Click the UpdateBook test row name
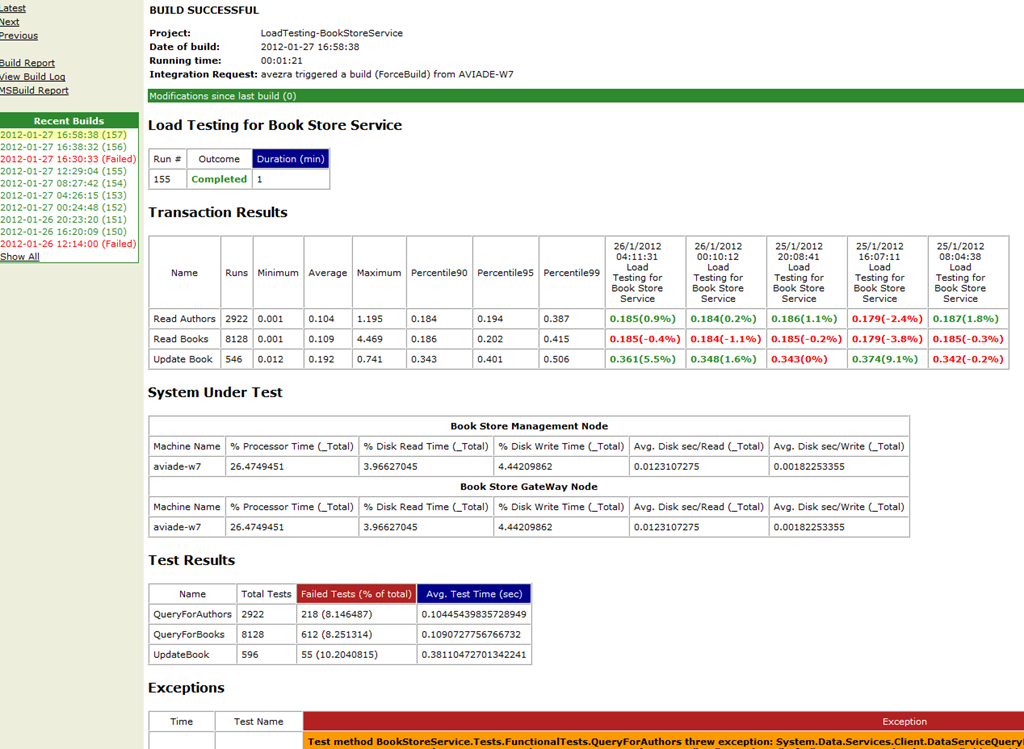Screen dimensions: 1024x749 tap(182, 654)
